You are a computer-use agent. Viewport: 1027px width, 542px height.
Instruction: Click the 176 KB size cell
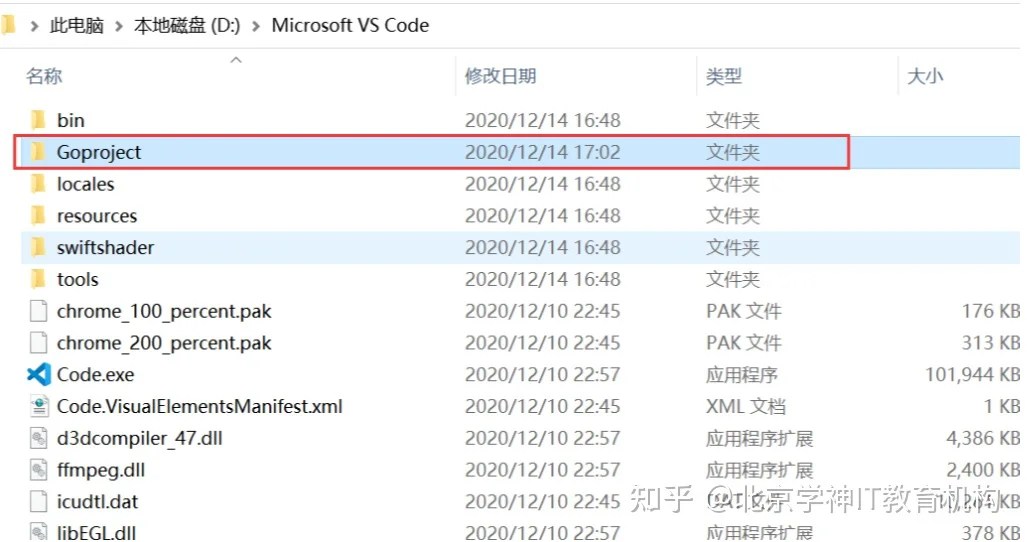click(990, 311)
